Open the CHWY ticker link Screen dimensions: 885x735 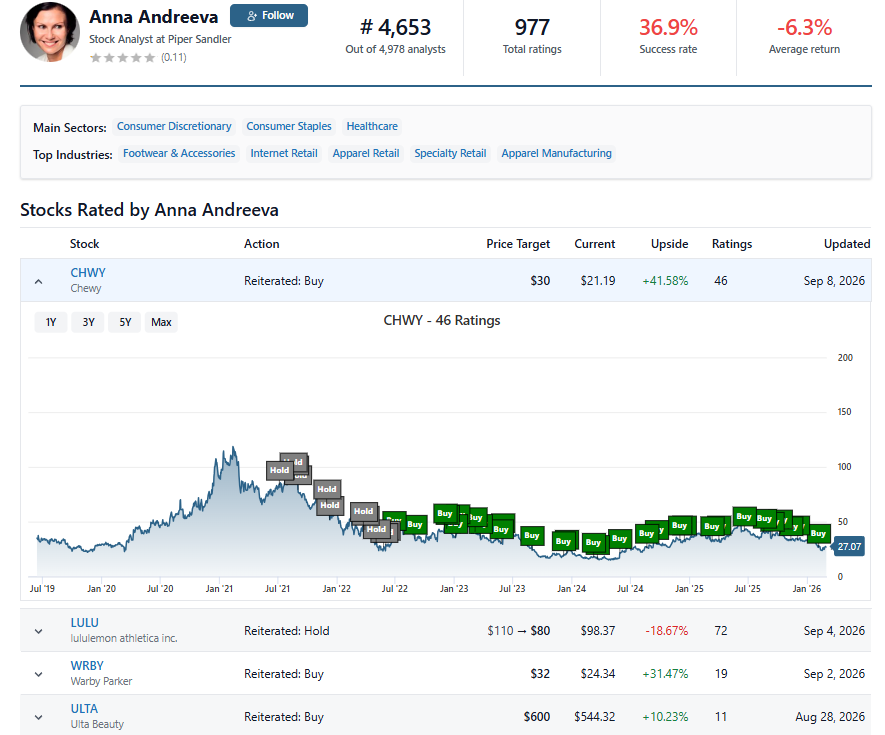[88, 273]
